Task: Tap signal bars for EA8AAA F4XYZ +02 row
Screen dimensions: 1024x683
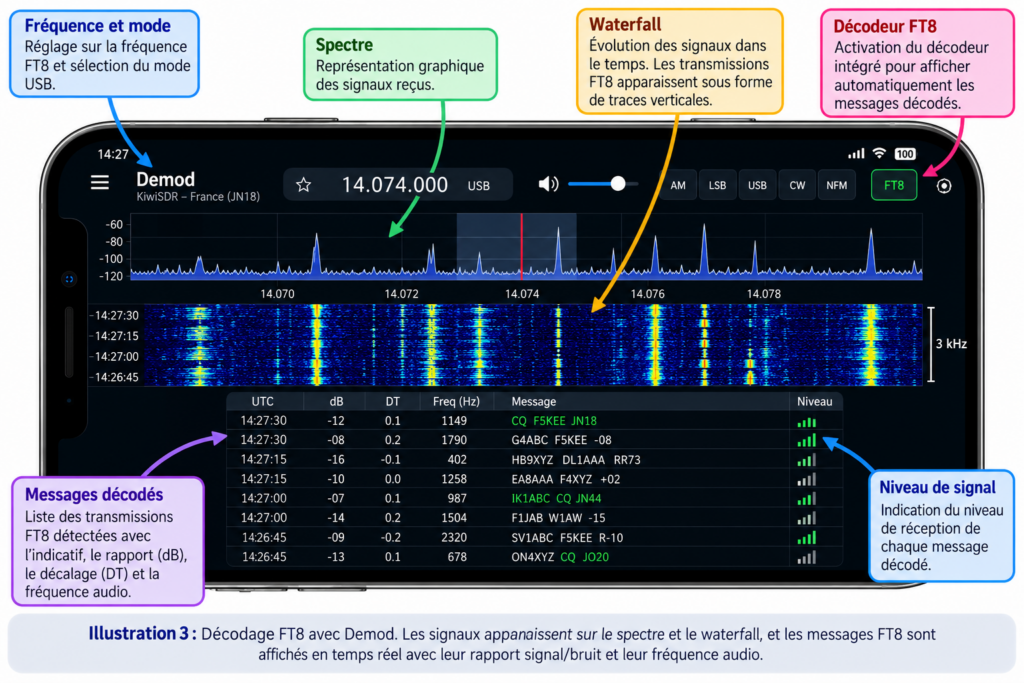Action: click(x=807, y=480)
